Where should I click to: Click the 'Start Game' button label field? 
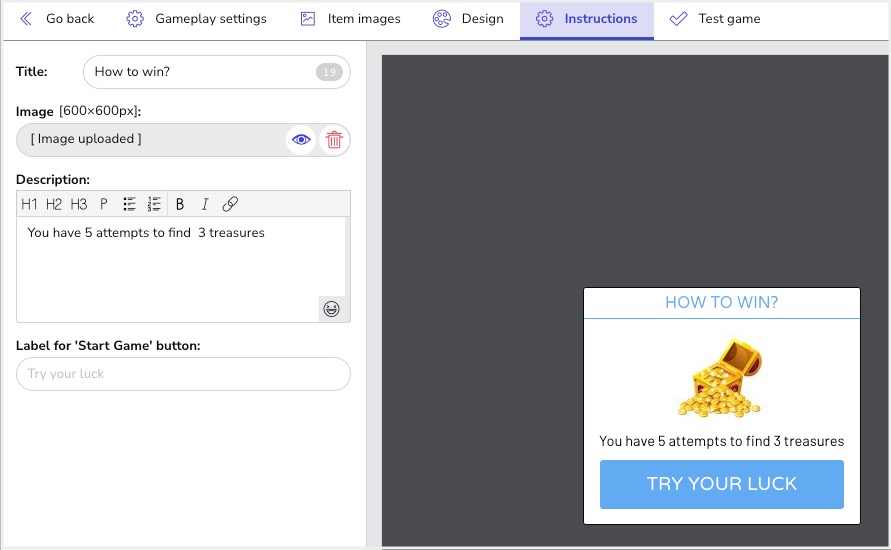(183, 374)
